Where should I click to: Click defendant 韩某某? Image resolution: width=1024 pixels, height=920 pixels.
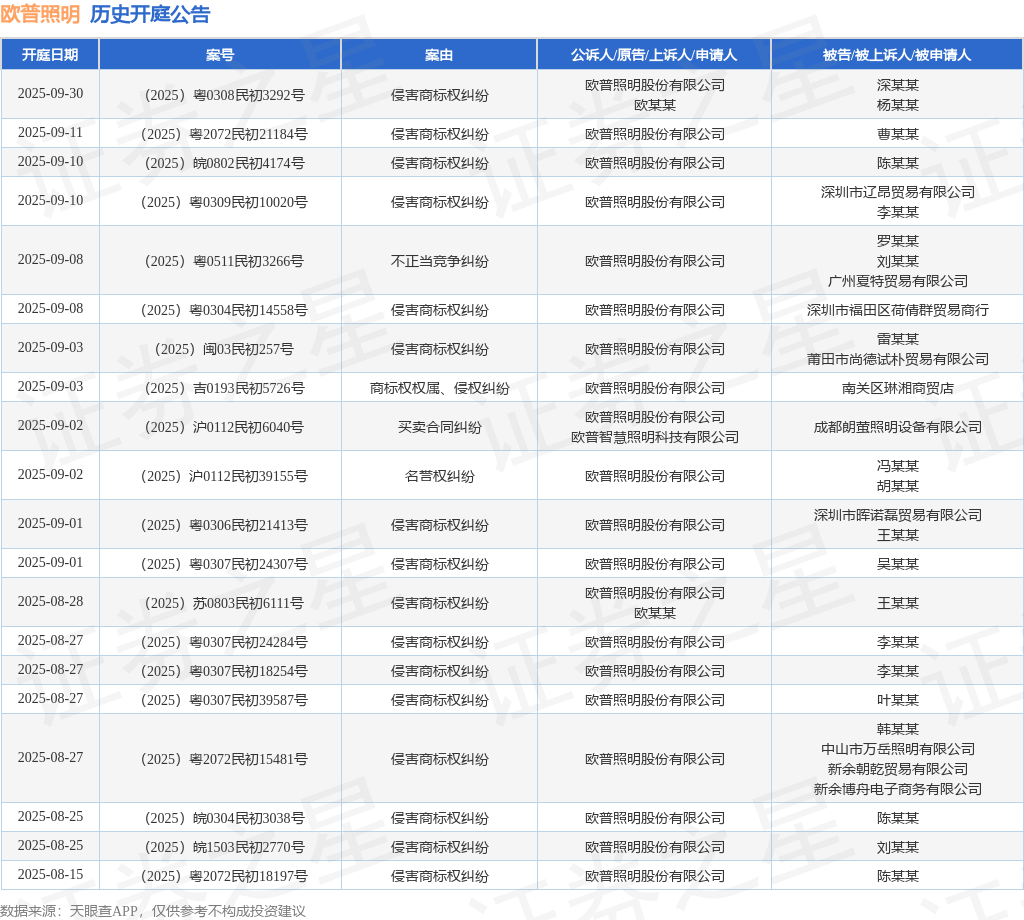pyautogui.click(x=897, y=729)
